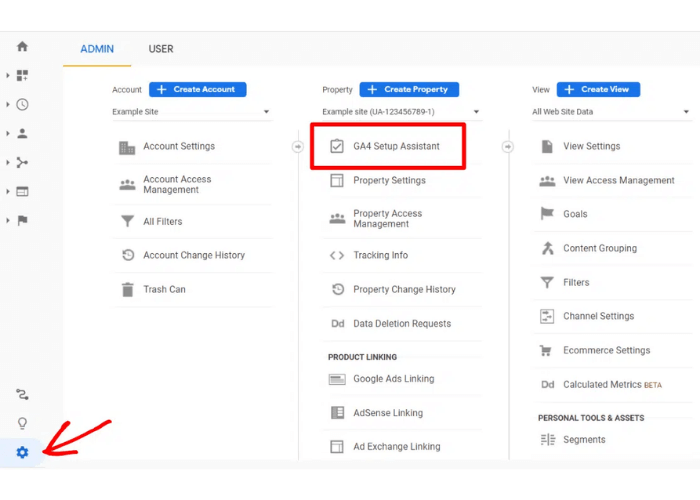Open the All Web Site Data view dropdown
The image size is (700, 500).
coord(612,112)
